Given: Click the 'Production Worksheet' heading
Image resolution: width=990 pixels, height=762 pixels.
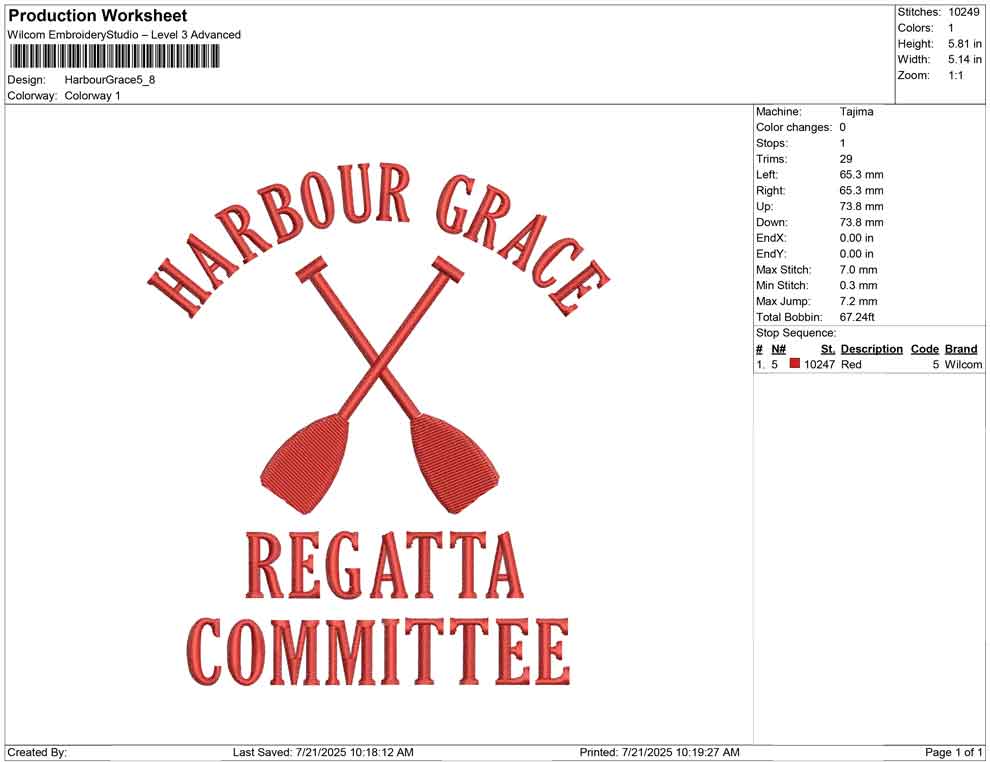Looking at the screenshot, I should 98,15.
